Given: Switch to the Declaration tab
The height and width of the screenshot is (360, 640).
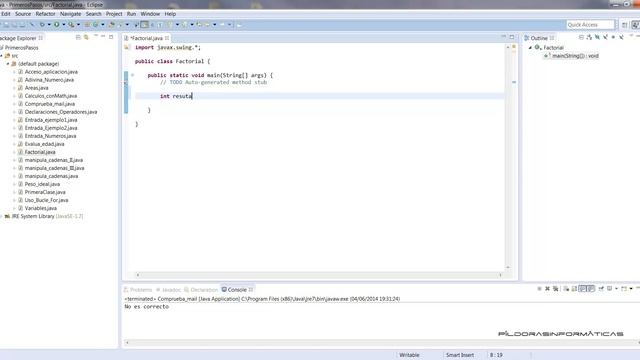Looking at the screenshot, I should click(x=201, y=289).
